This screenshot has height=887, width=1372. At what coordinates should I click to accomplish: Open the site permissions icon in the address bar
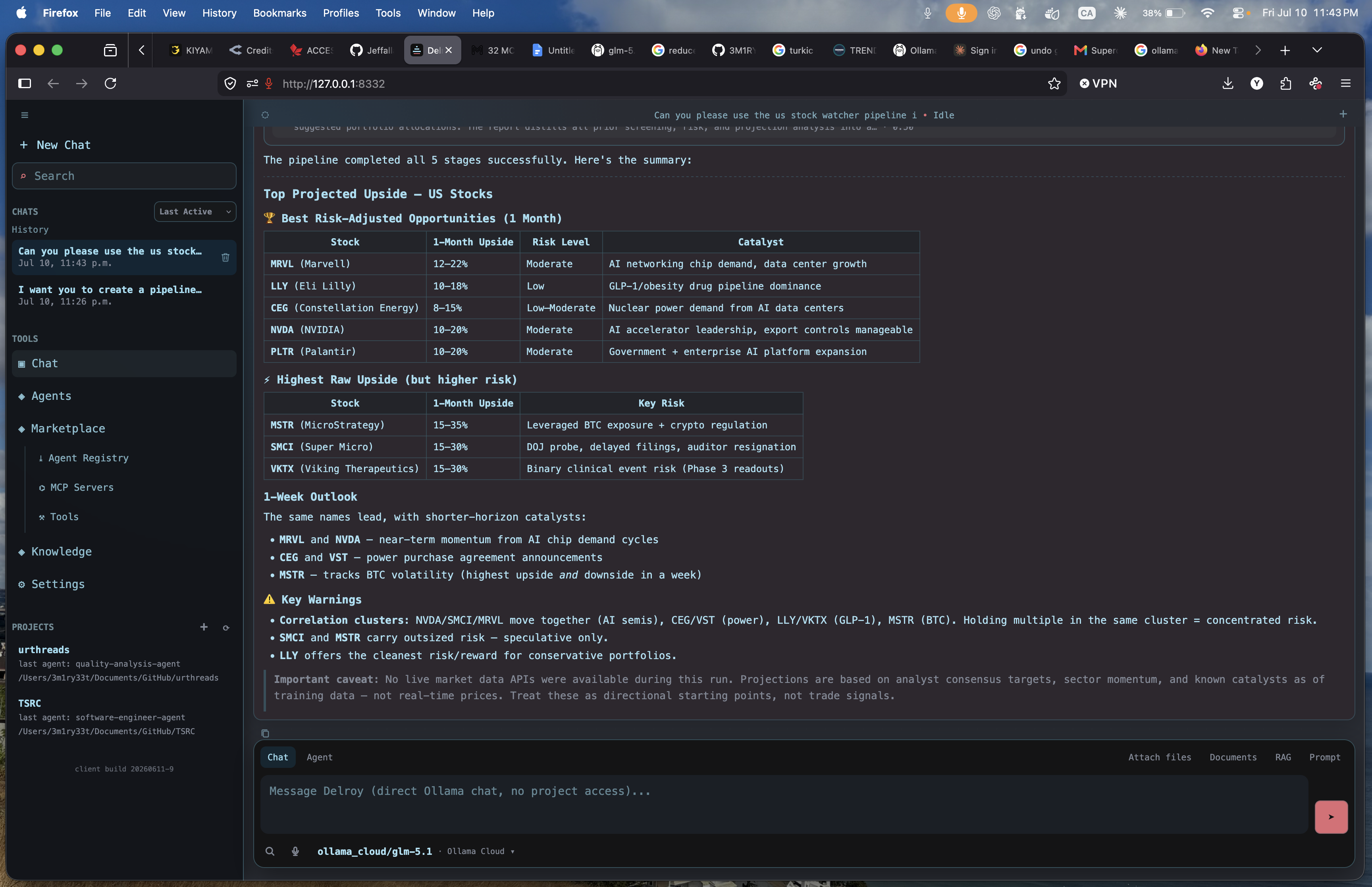(252, 83)
